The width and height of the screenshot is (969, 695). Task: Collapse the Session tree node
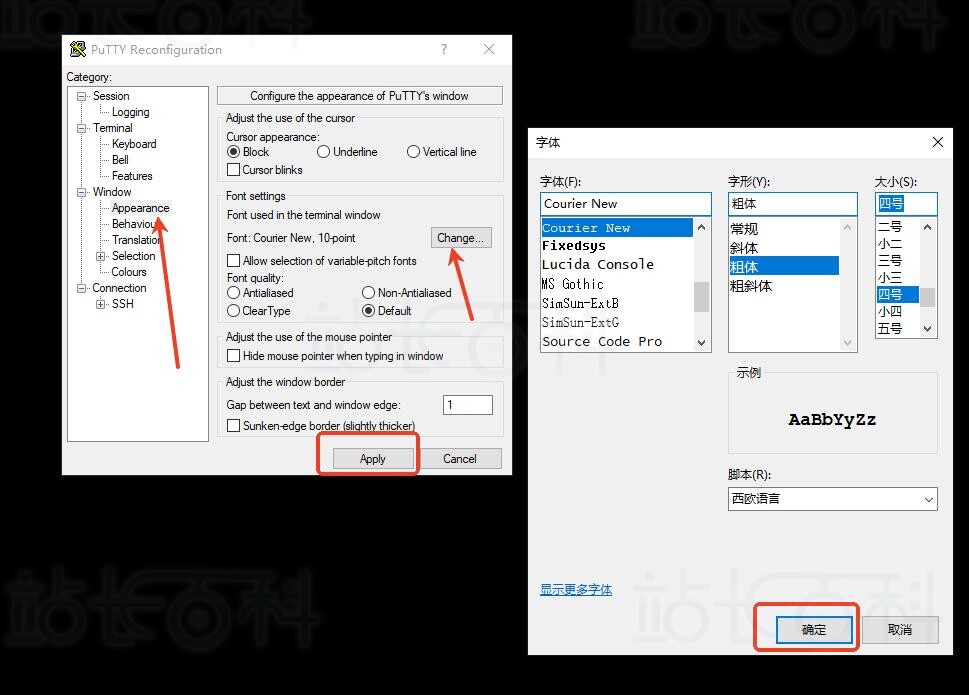[x=82, y=96]
